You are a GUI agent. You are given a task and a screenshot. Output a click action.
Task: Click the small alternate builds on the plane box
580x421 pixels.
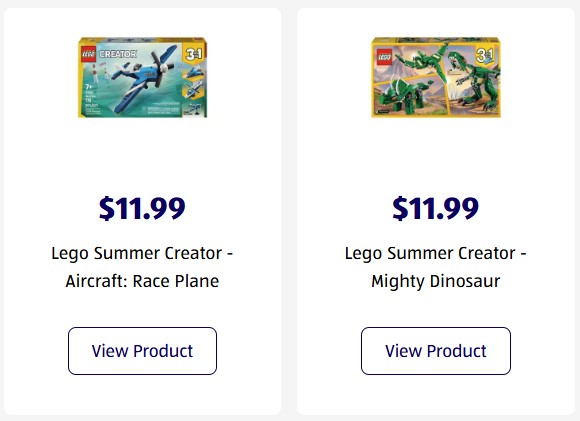[x=193, y=89]
